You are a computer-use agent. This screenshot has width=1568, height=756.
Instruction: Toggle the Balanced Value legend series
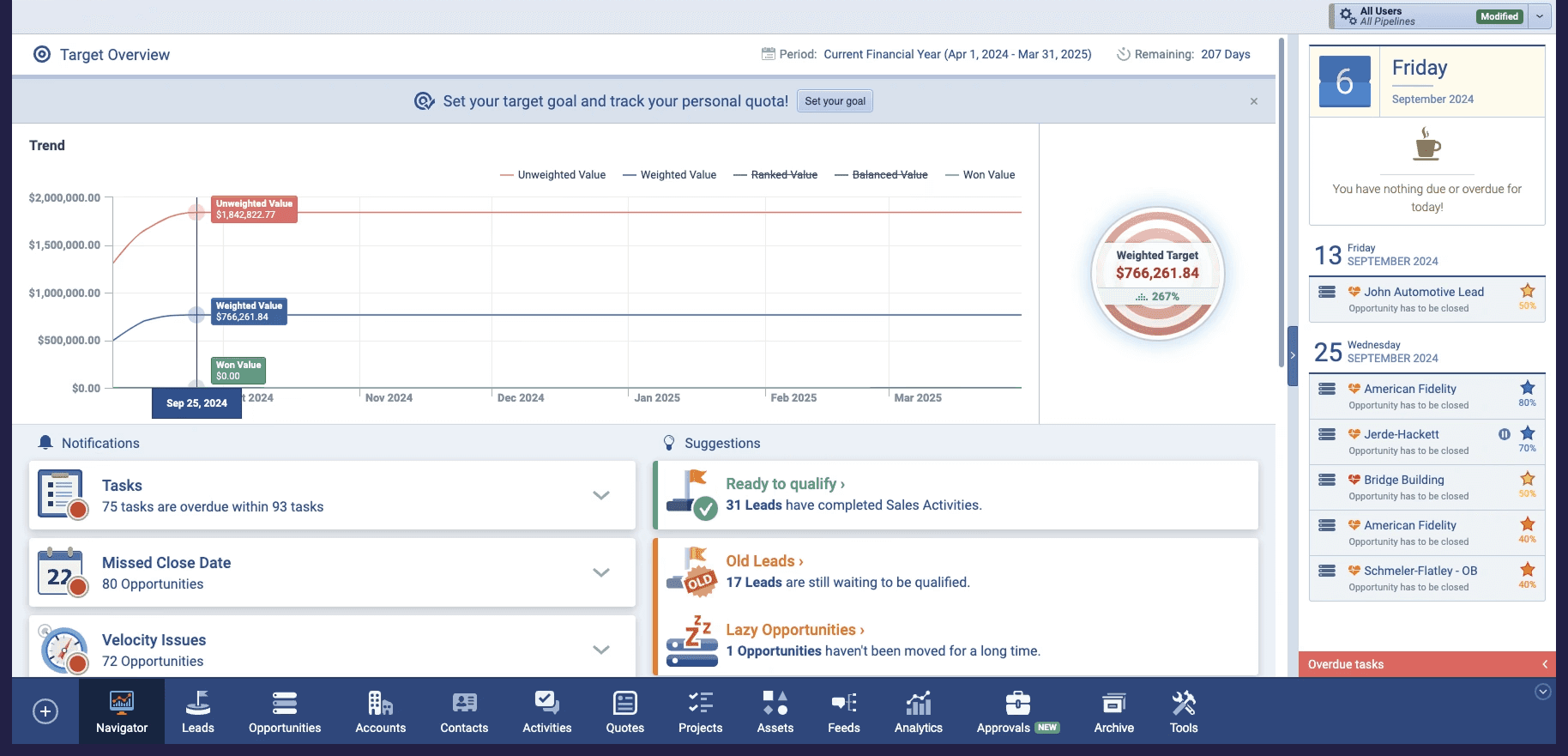point(881,174)
